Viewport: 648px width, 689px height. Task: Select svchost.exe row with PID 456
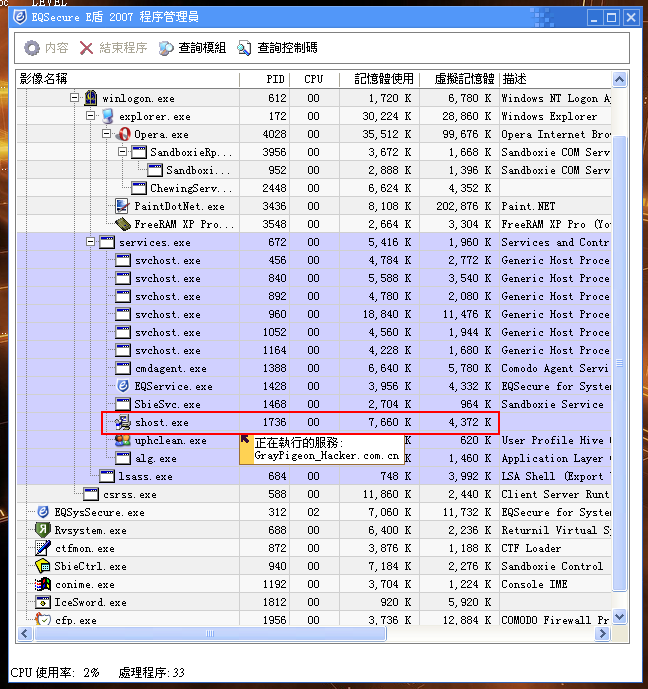pos(314,260)
